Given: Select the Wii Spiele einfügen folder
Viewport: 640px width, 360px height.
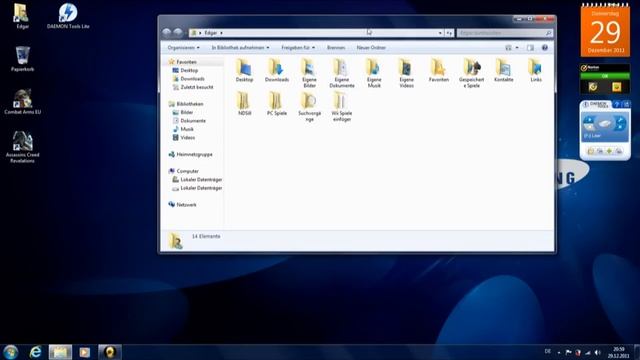Looking at the screenshot, I should tap(342, 107).
